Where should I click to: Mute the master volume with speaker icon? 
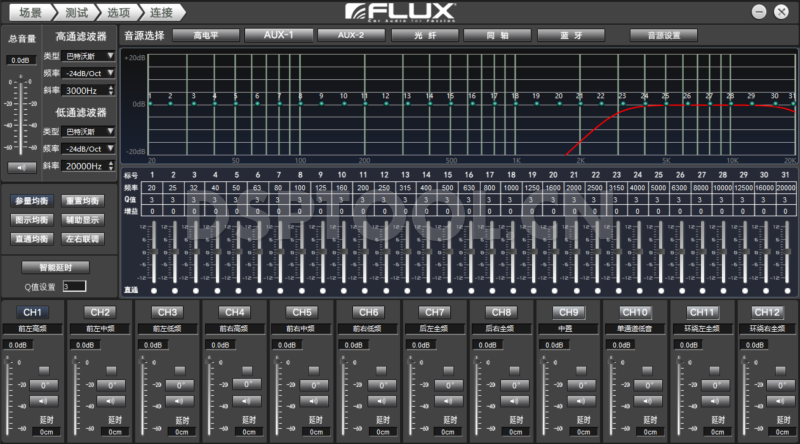[x=21, y=167]
